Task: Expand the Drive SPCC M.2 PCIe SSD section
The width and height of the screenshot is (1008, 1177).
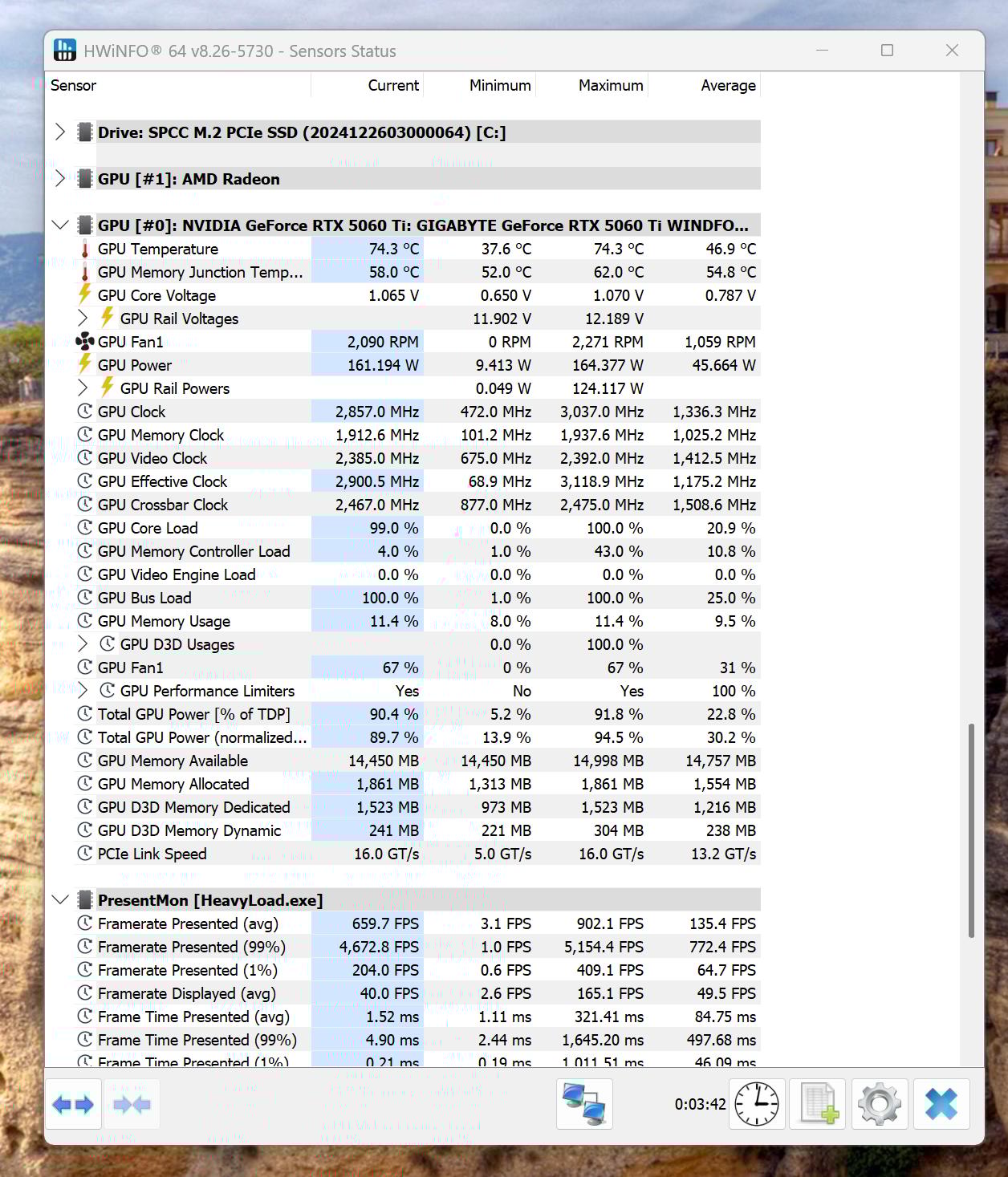Action: click(x=60, y=132)
